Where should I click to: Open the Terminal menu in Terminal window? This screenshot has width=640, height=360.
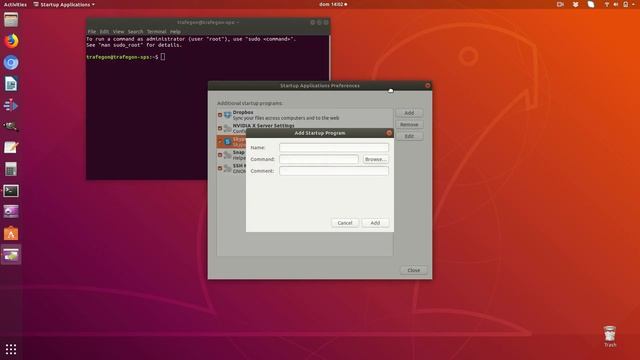(156, 31)
